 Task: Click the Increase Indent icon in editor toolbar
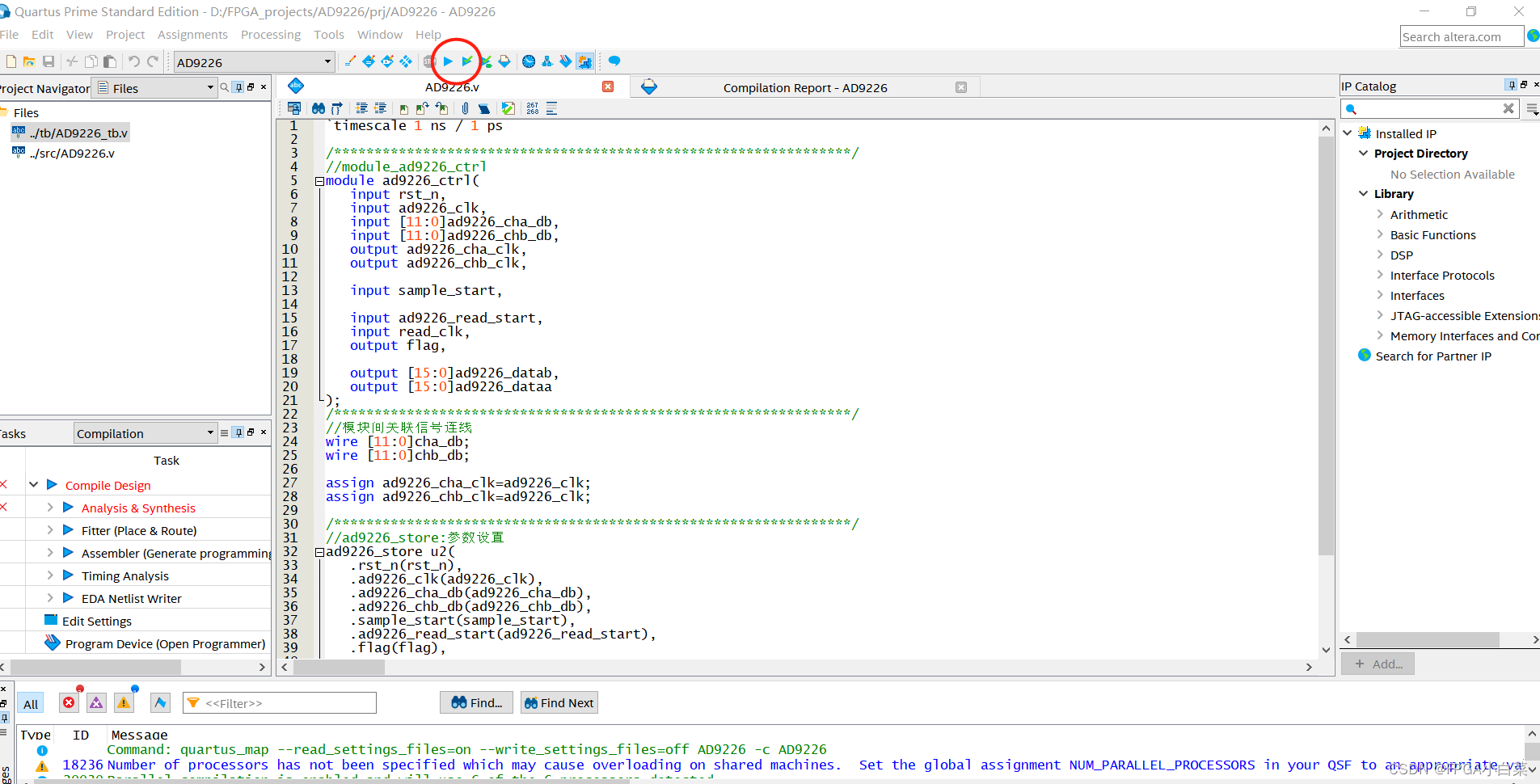(x=361, y=108)
